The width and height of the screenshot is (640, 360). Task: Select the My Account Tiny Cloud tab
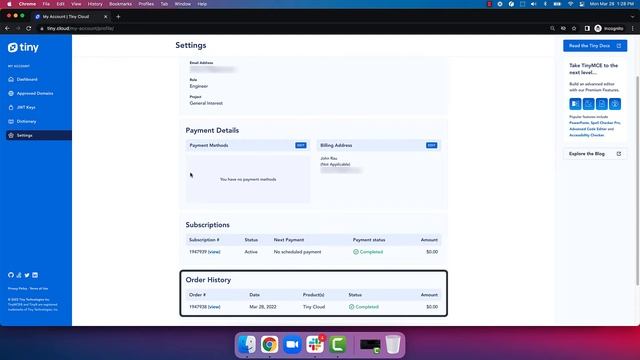pos(71,17)
